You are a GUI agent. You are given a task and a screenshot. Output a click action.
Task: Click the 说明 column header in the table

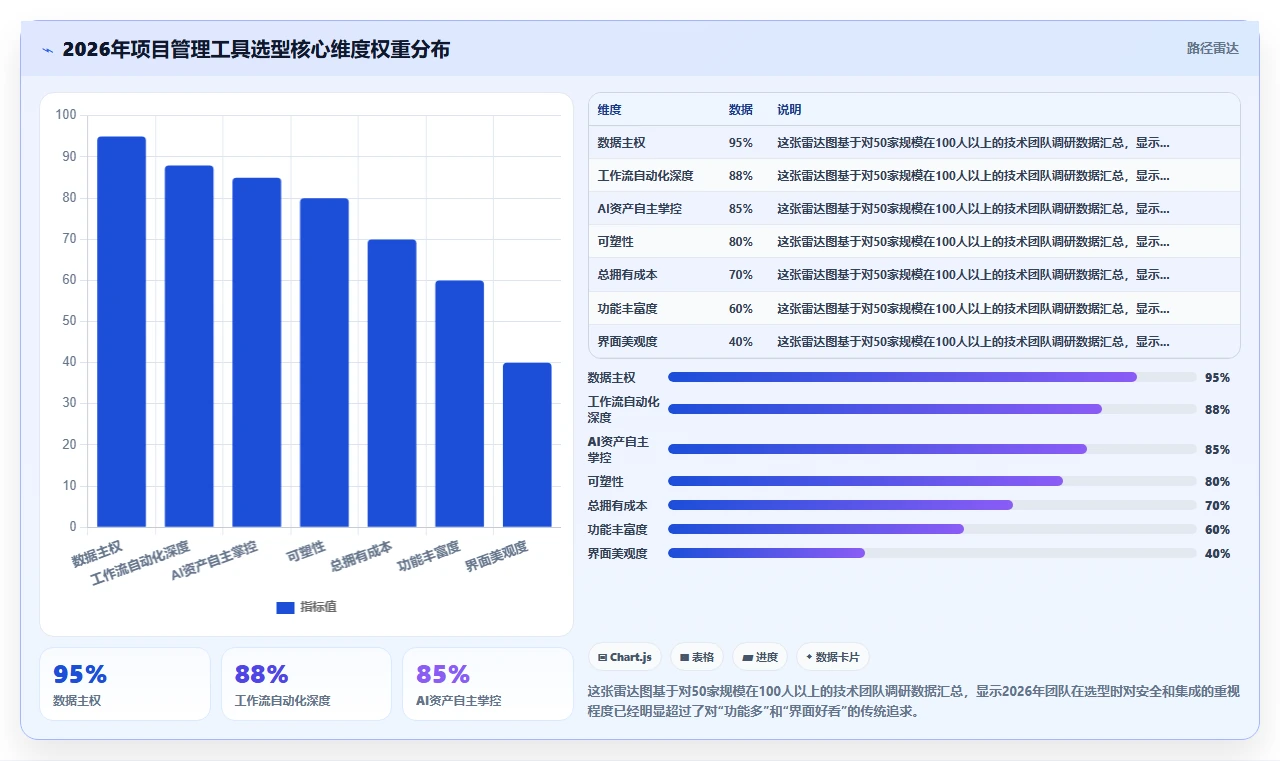click(x=789, y=110)
